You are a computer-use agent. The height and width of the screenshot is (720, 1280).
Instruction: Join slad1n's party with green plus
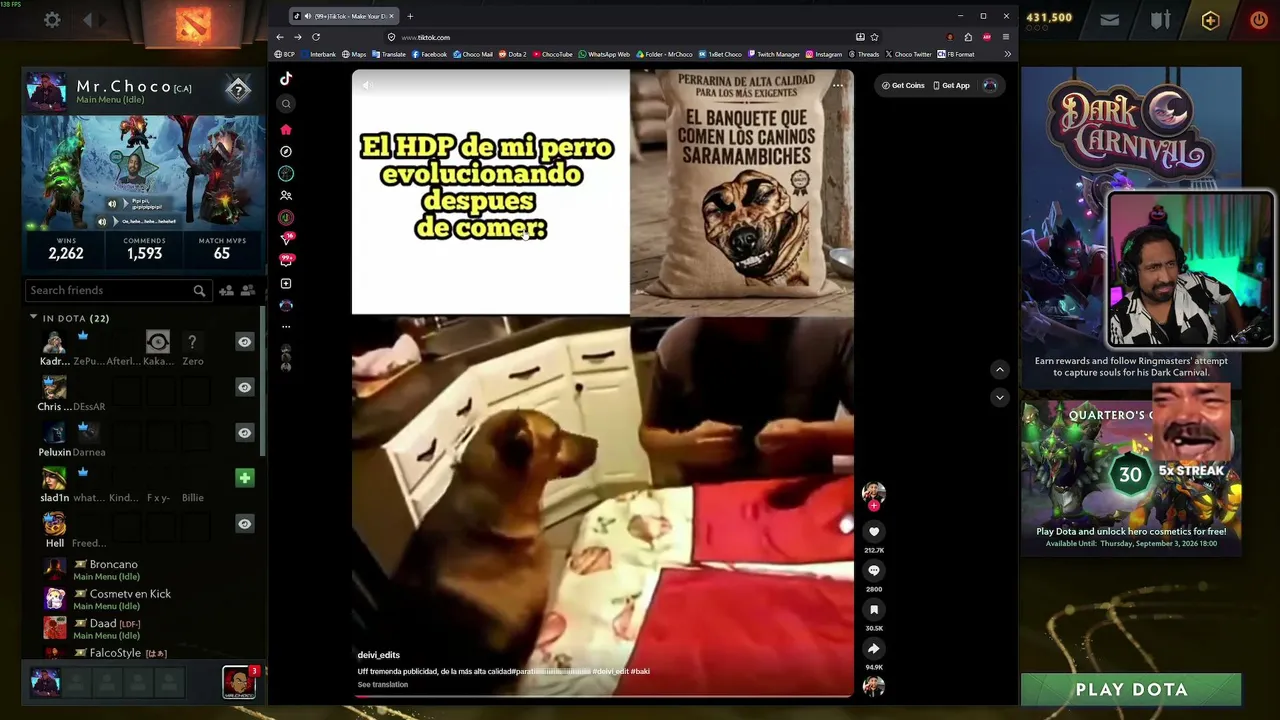pyautogui.click(x=244, y=478)
